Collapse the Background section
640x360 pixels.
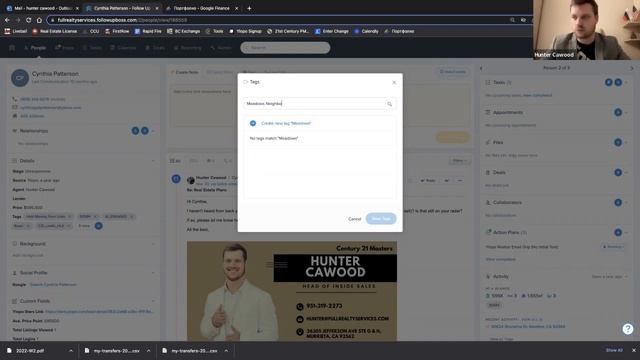(153, 244)
